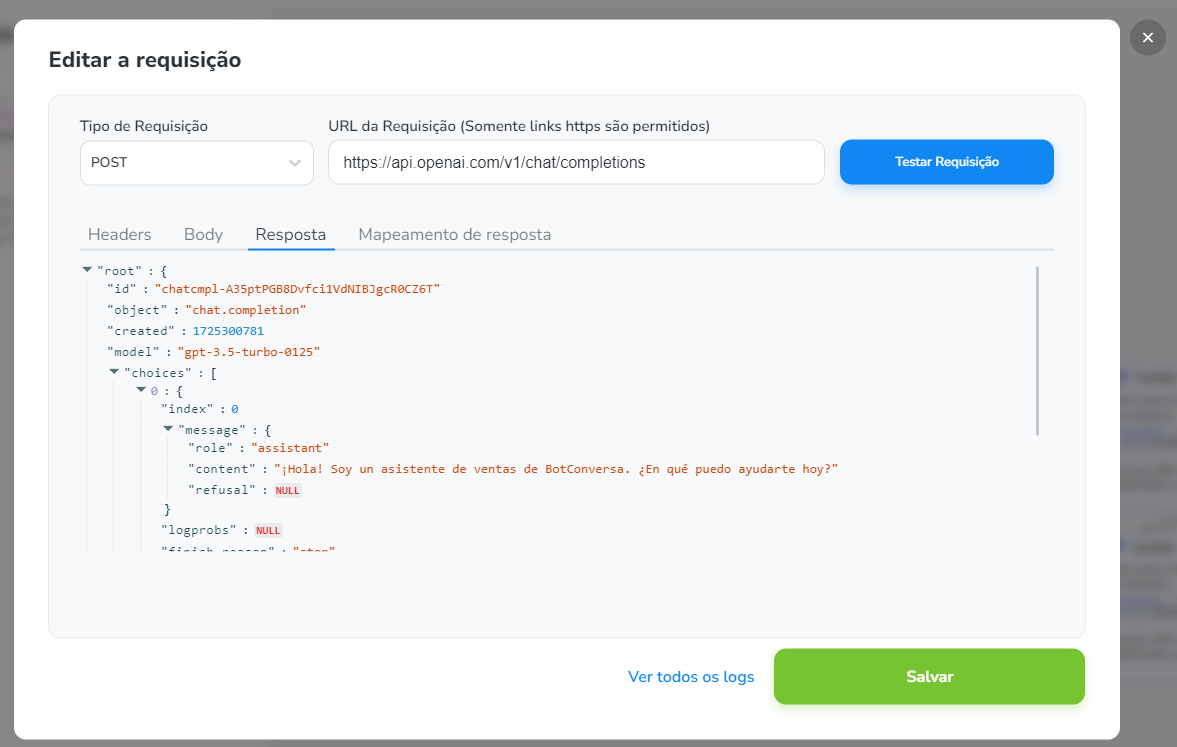Click the URL da Requisição input field
The width and height of the screenshot is (1177, 747).
[x=575, y=162]
